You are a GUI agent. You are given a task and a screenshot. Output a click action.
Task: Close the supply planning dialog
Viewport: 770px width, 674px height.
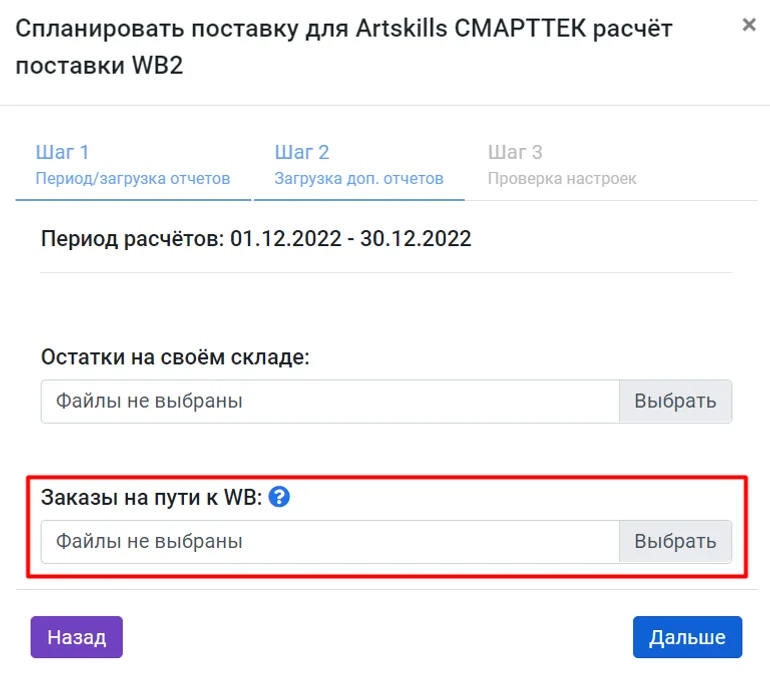749,25
